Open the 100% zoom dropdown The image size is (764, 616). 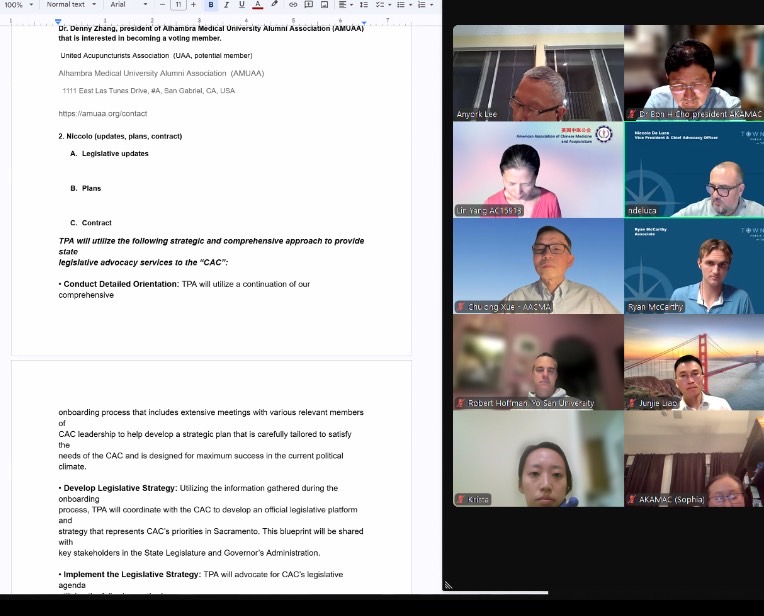pos(18,5)
